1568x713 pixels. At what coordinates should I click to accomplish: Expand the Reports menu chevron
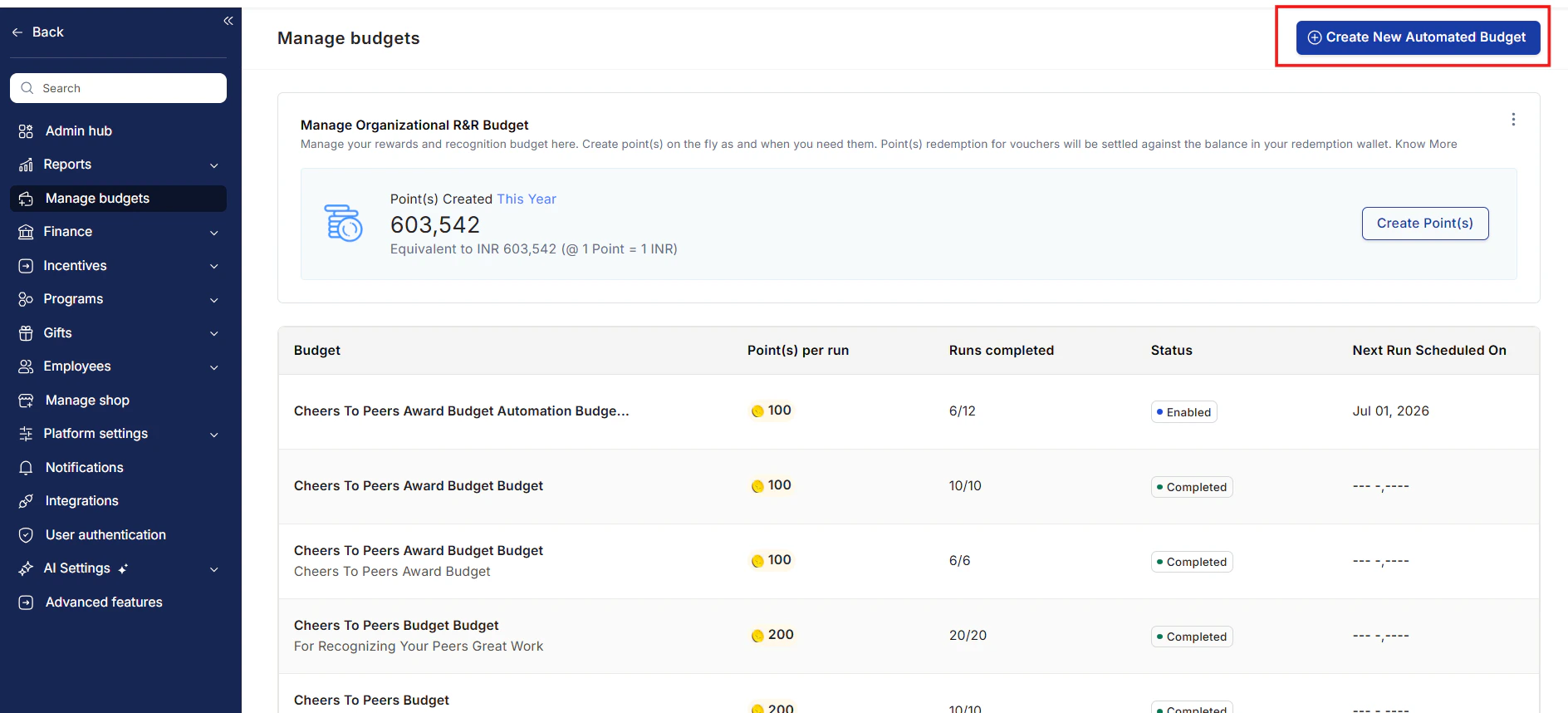214,165
